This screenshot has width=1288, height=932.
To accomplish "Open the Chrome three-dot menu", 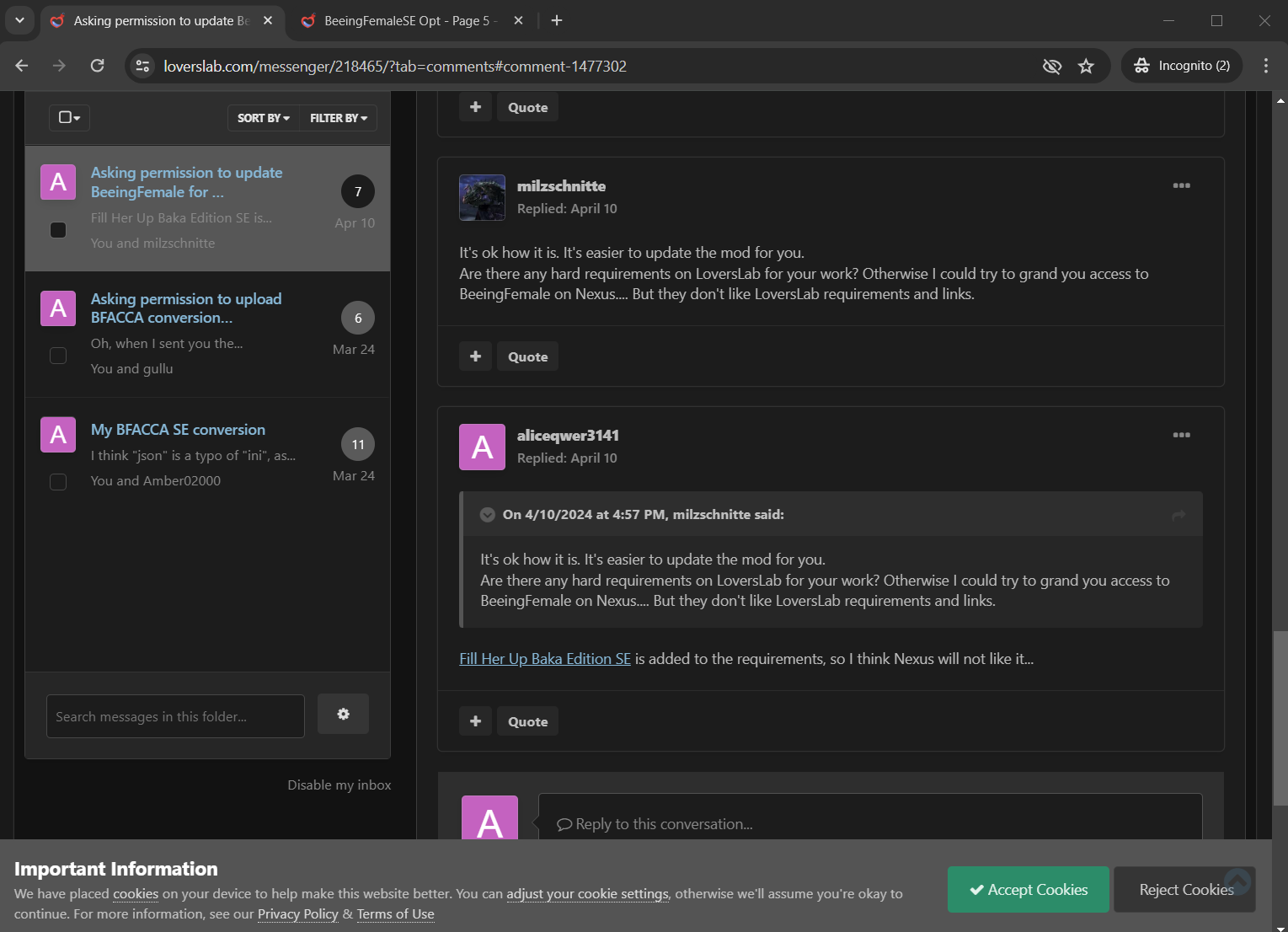I will [1265, 66].
